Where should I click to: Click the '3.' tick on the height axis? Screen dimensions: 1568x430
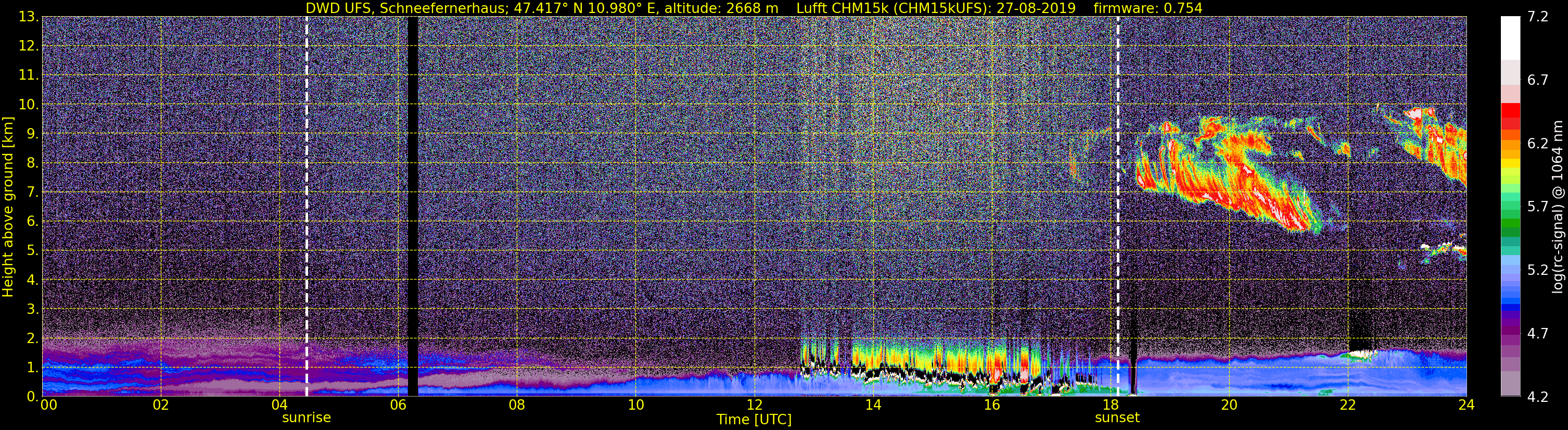tap(33, 309)
